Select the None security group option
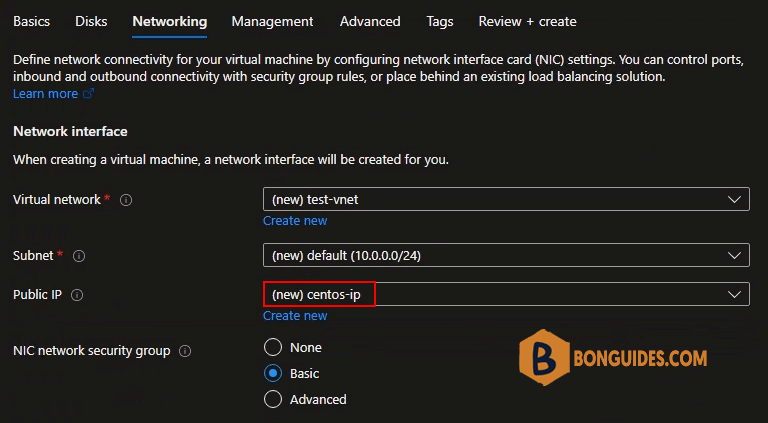768x423 pixels. [273, 348]
